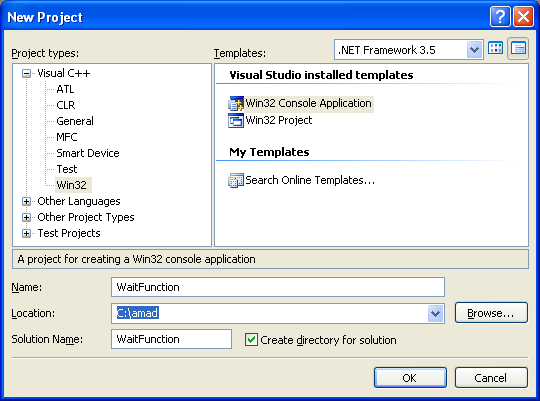Expand the Test Projects node
This screenshot has height=401, width=540.
click(x=26, y=233)
